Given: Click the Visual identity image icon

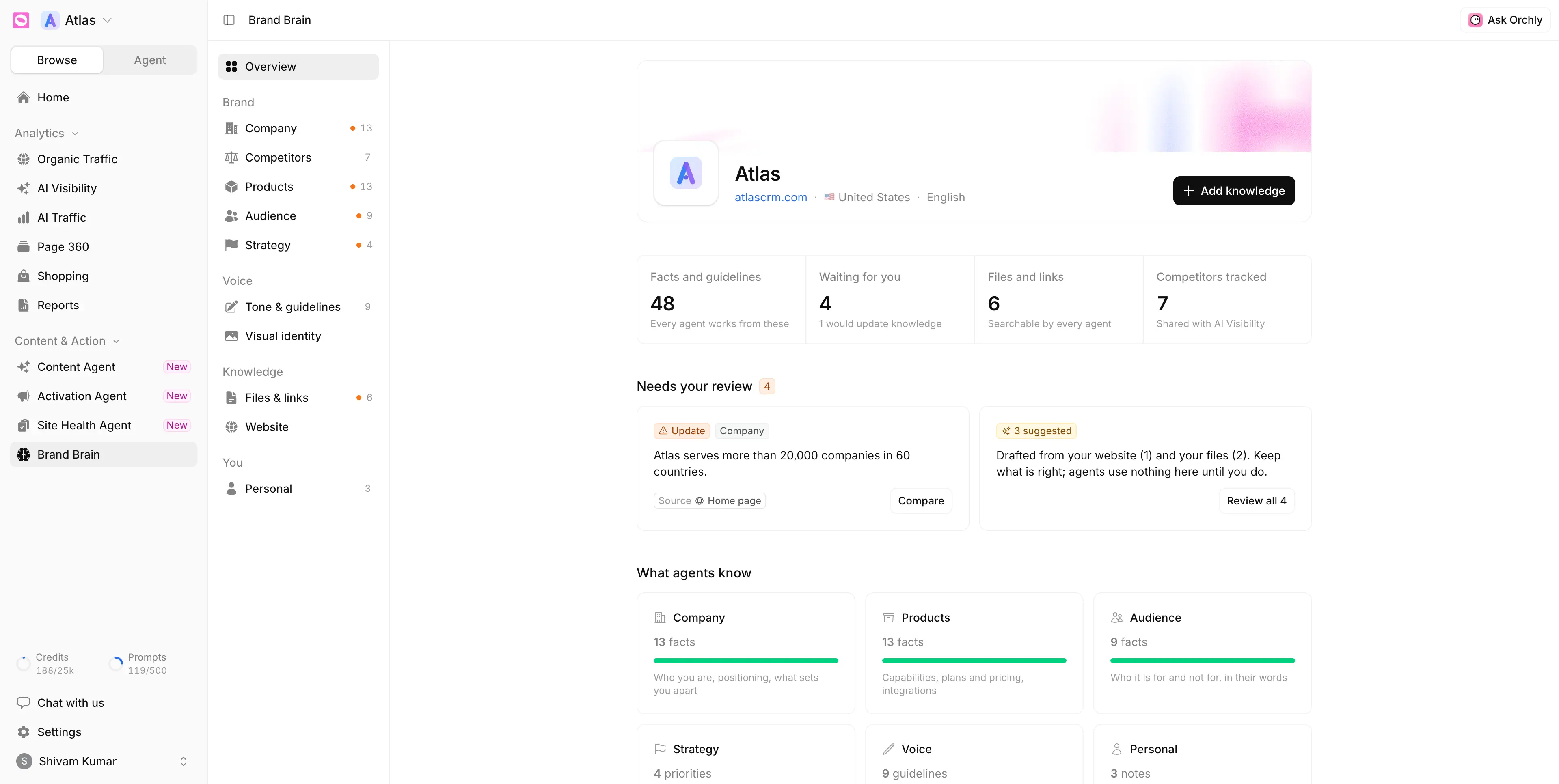Looking at the screenshot, I should [x=231, y=336].
